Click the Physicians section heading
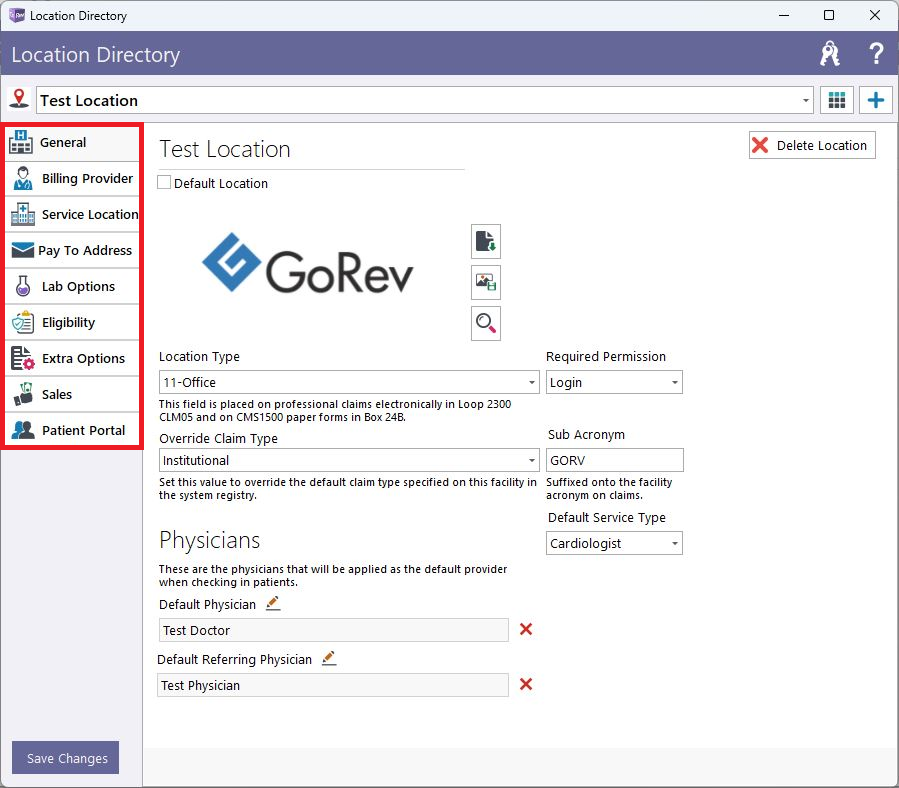 209,540
